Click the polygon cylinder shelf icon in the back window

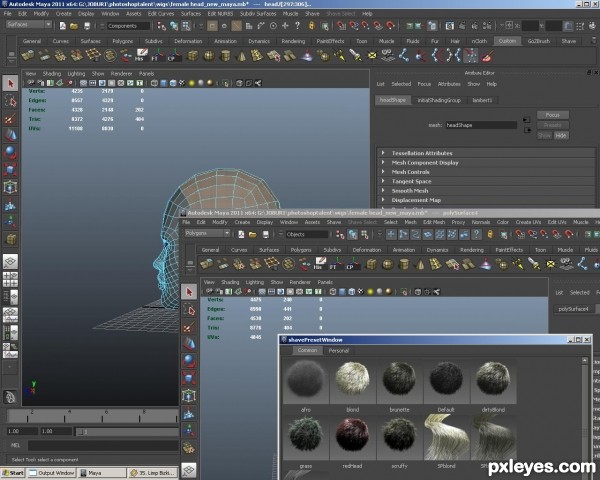click(225, 56)
